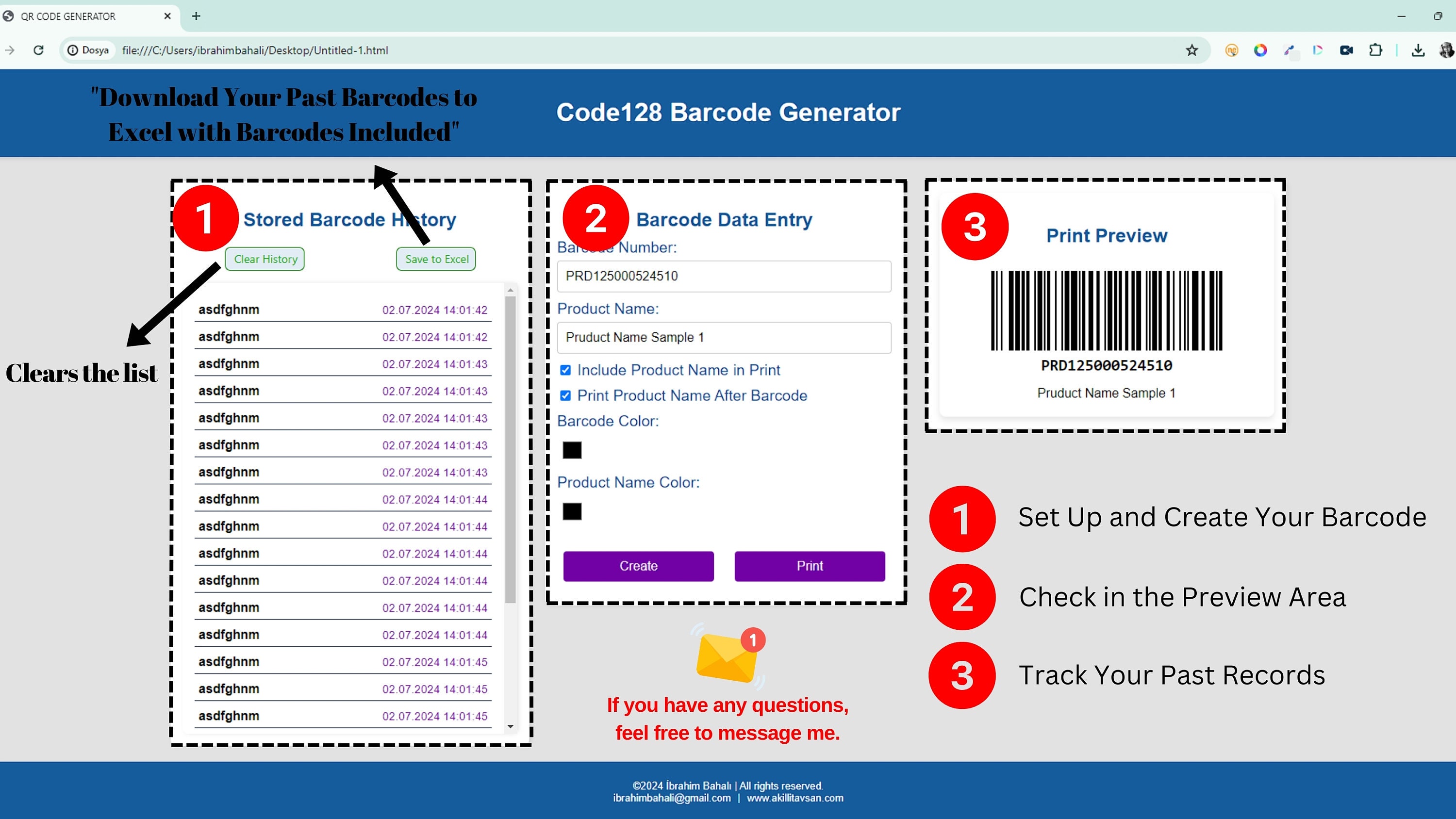The width and height of the screenshot is (1456, 819).
Task: Reload the page with the refresh icon
Action: pyautogui.click(x=38, y=50)
